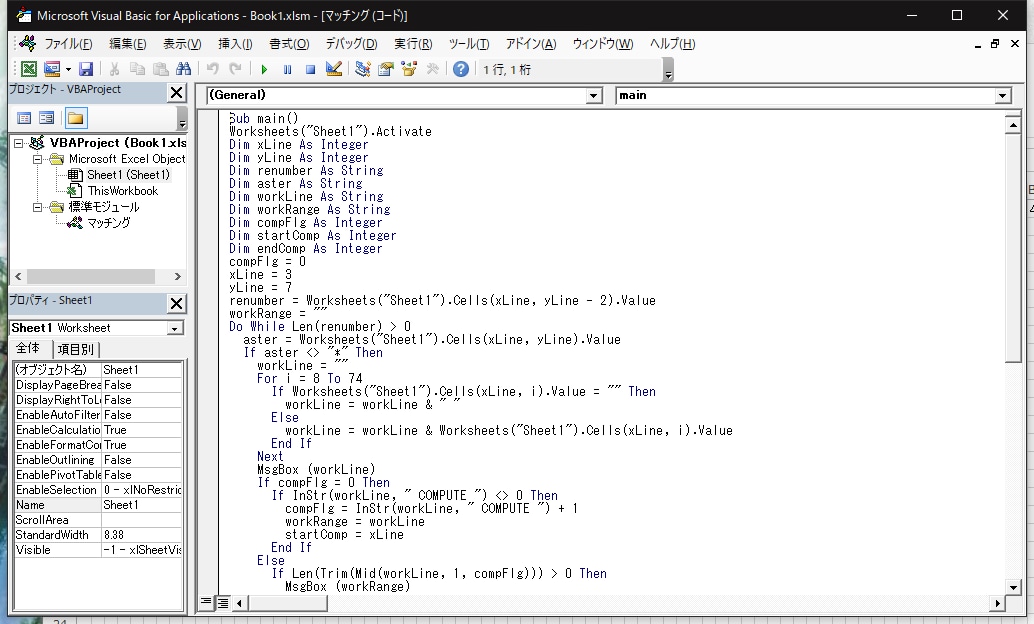Open the standard toolbar options overflow arrow
Viewport: 1034px width, 624px height.
(x=668, y=70)
